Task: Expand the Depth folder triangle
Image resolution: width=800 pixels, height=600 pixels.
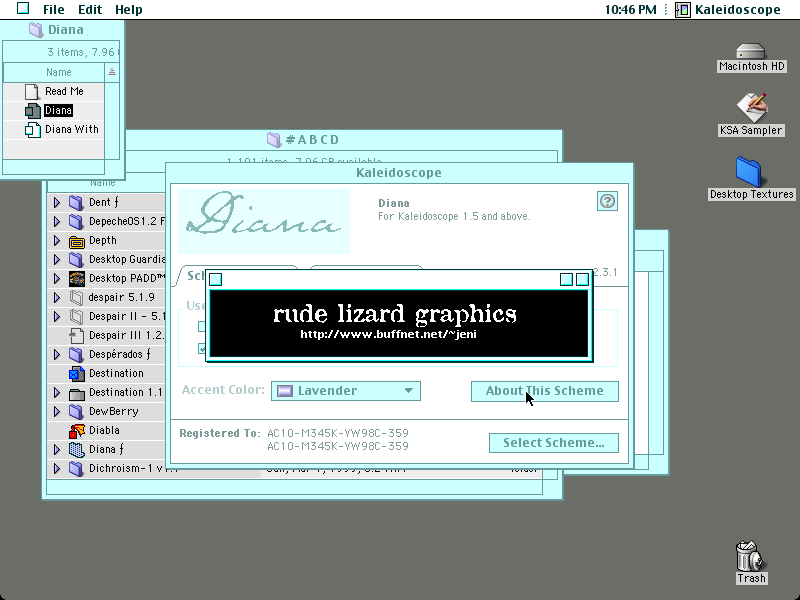Action: coord(57,240)
